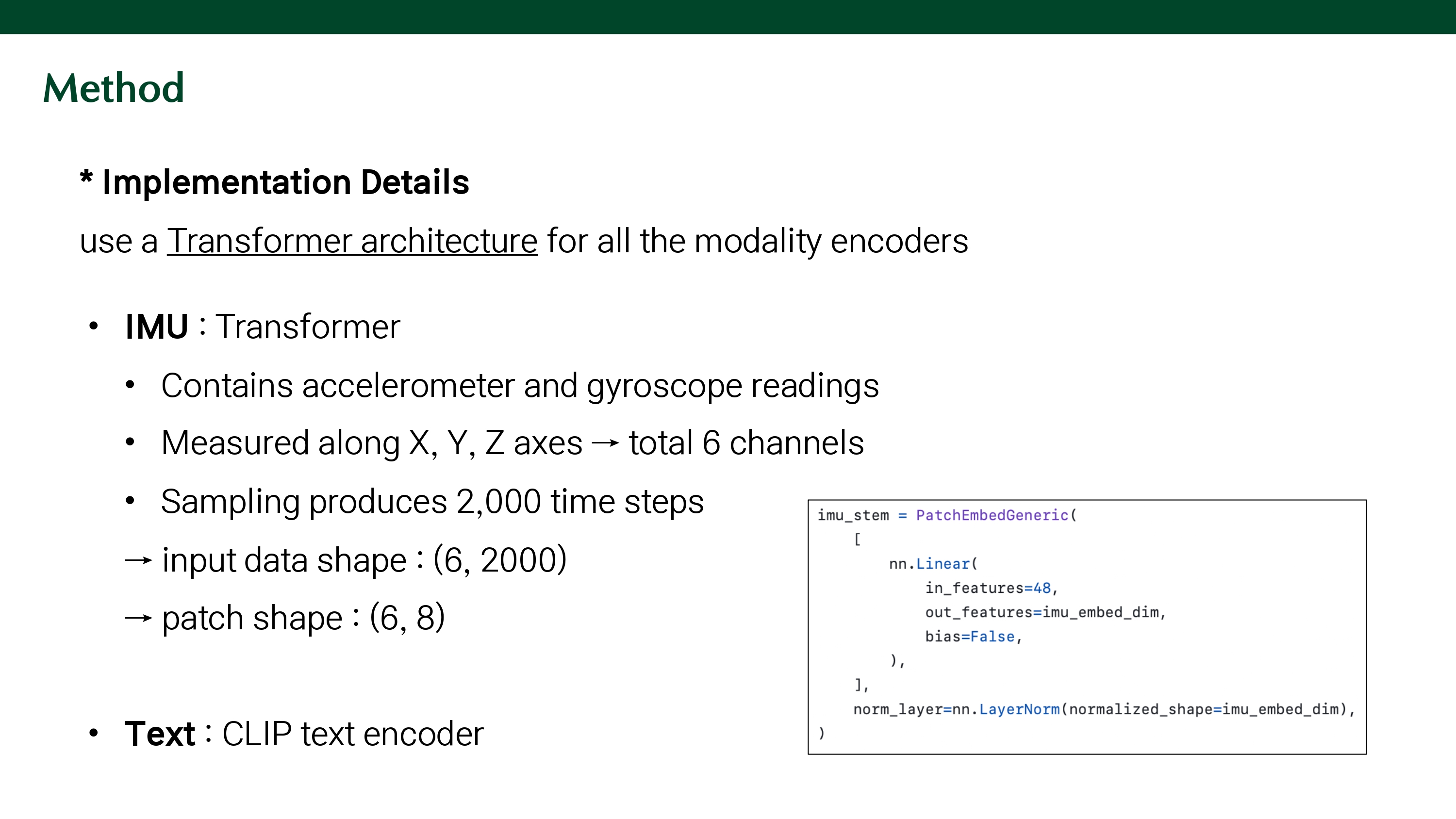Click the accelerometer and gyroscope readings bullet
The image size is (1456, 819).
[519, 386]
